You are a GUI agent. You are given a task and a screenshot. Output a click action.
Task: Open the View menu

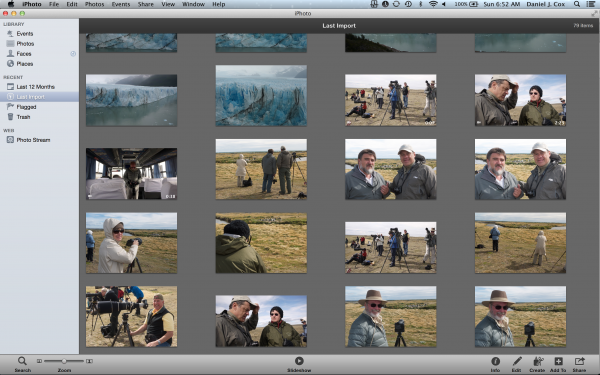coord(168,4)
